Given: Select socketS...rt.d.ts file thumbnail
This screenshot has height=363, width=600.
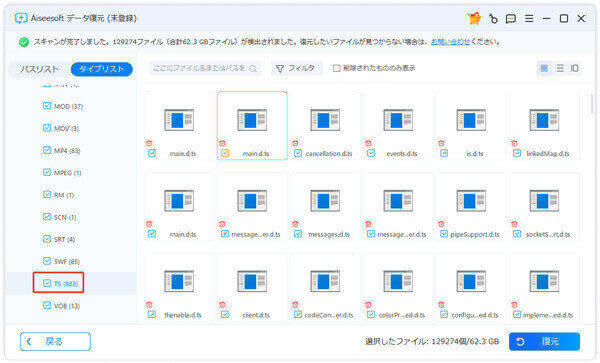Looking at the screenshot, I should click(x=544, y=200).
